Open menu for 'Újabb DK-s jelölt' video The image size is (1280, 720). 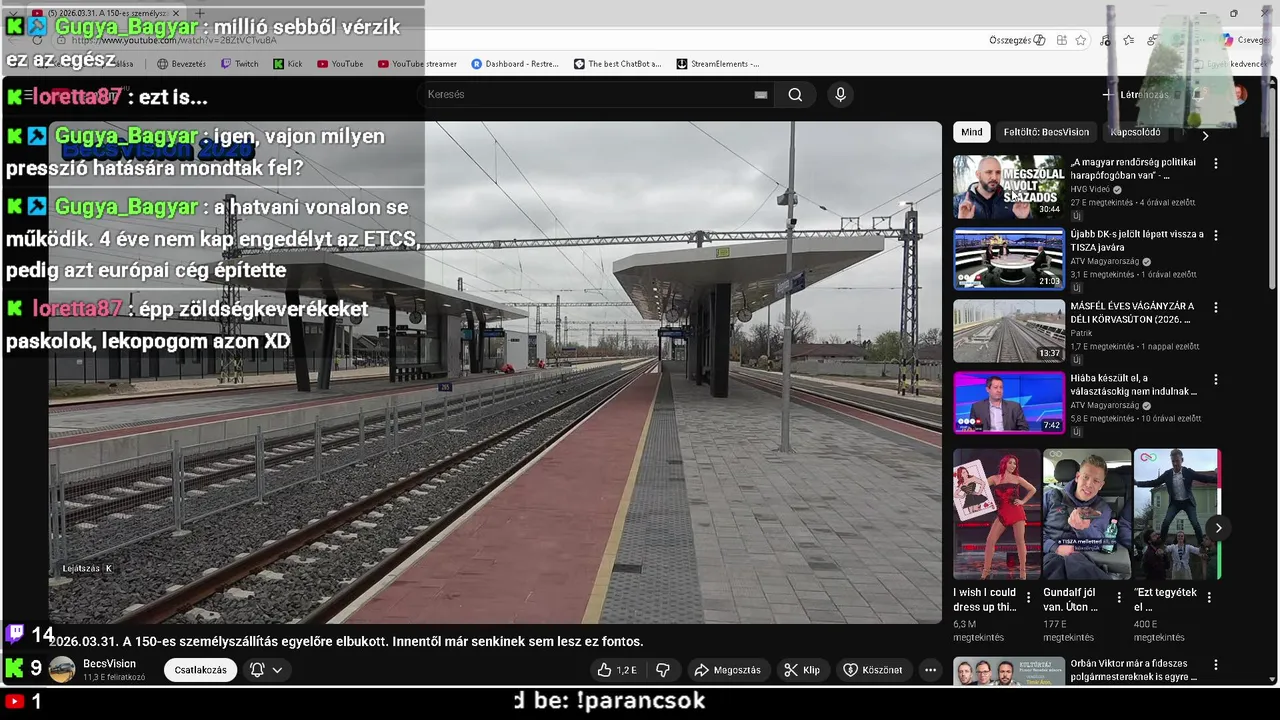(1216, 235)
